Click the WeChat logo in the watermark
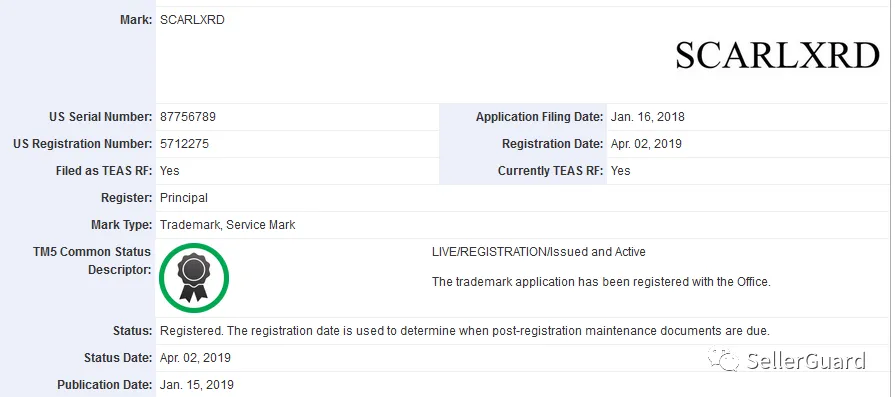The width and height of the screenshot is (895, 397). tap(723, 360)
